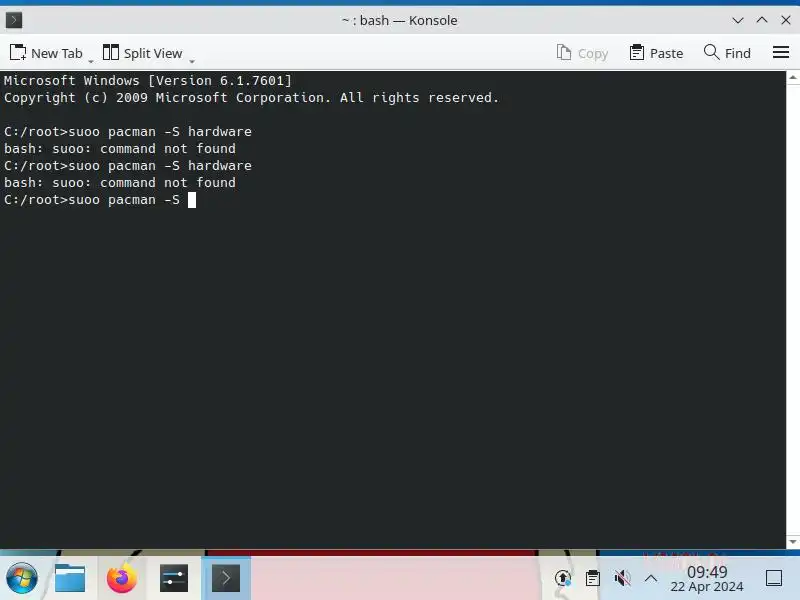800x600 pixels.
Task: Click first 'bash: suoo: command not found' line
Action: [x=120, y=148]
